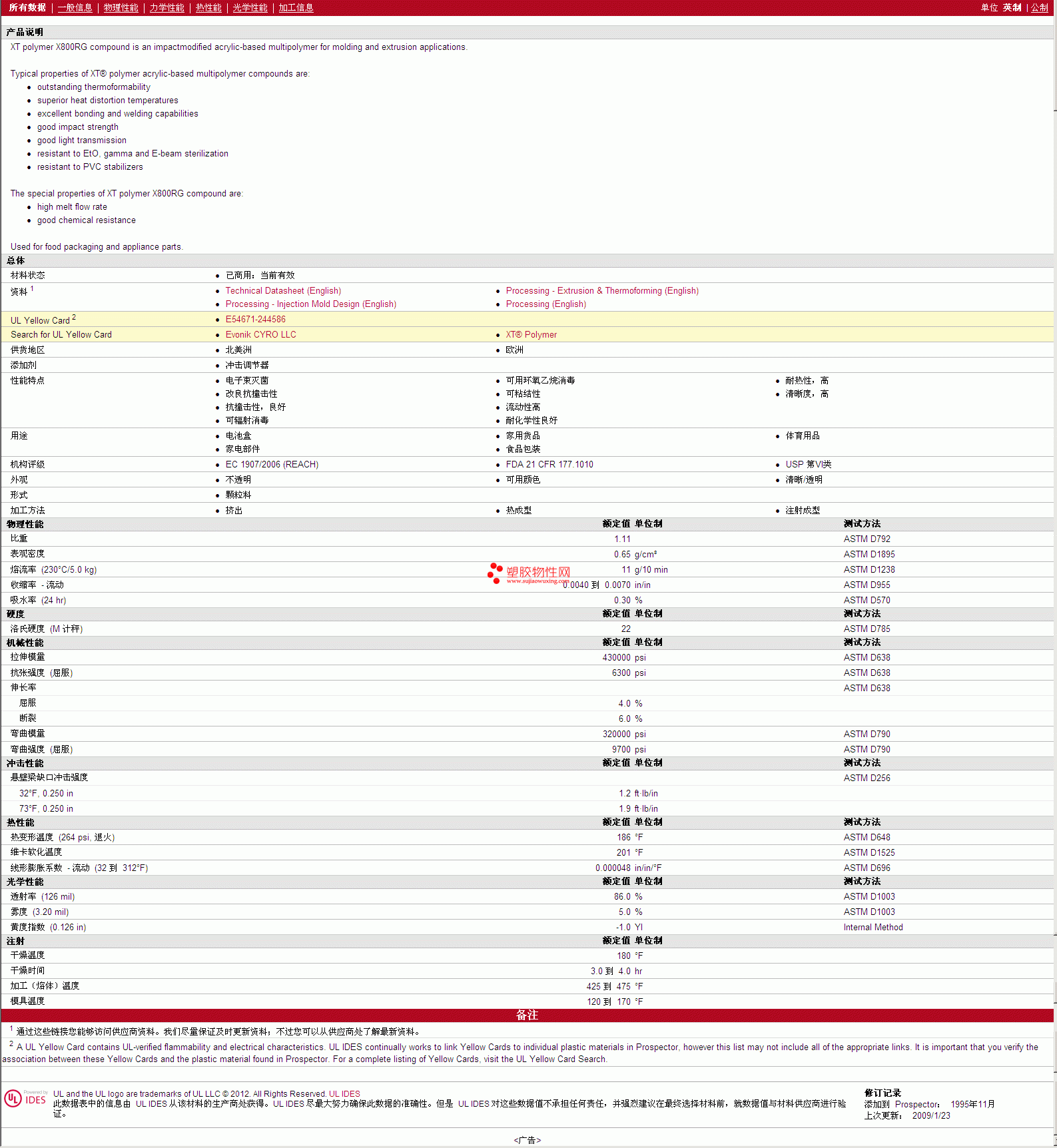
Task: Open Processing - Extrusion & Thermoforming link
Action: tap(602, 291)
